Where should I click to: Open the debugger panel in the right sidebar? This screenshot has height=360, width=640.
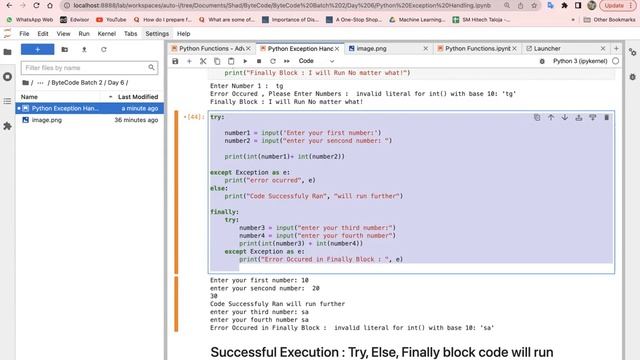click(632, 77)
